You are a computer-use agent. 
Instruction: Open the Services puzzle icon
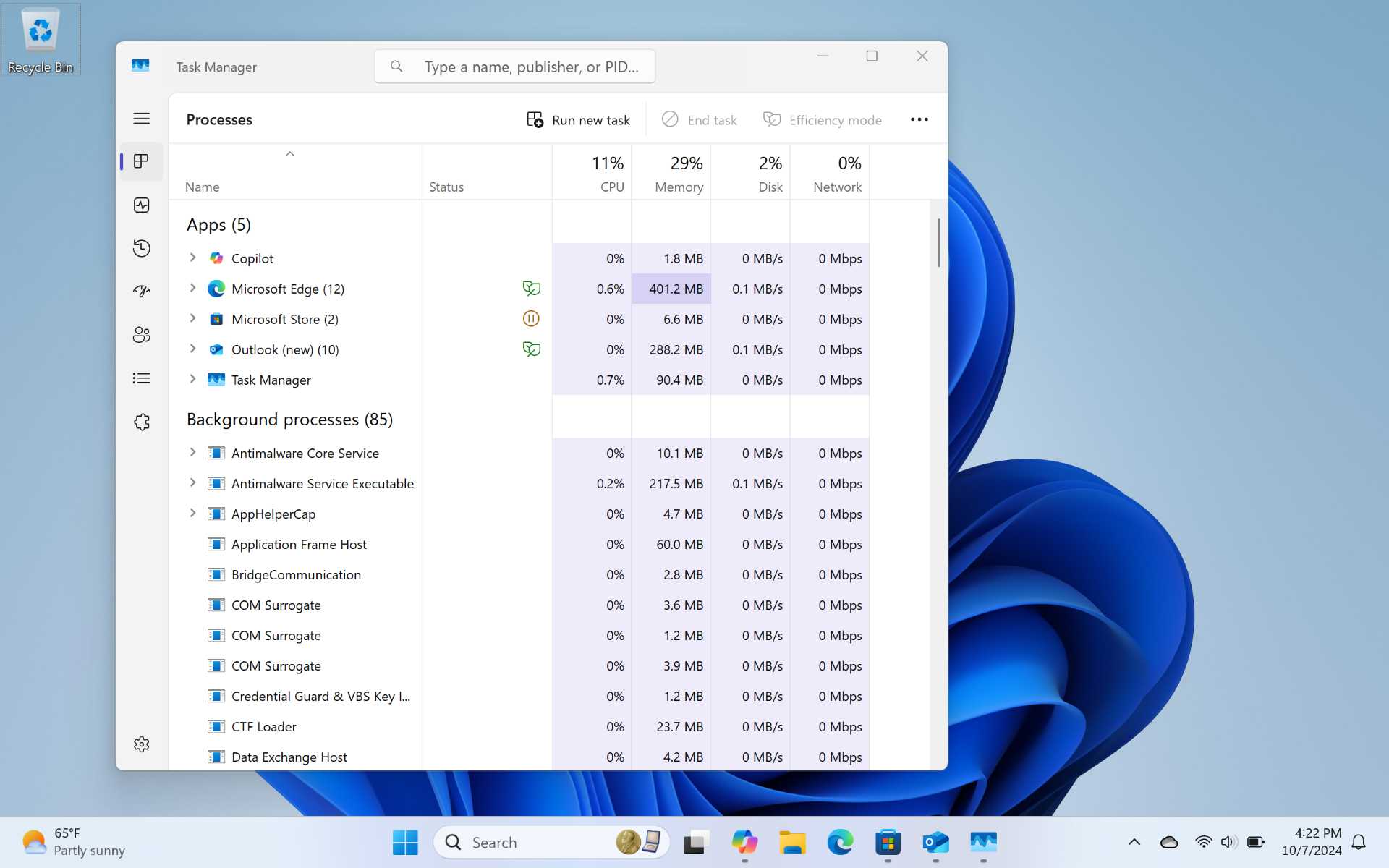click(x=142, y=422)
